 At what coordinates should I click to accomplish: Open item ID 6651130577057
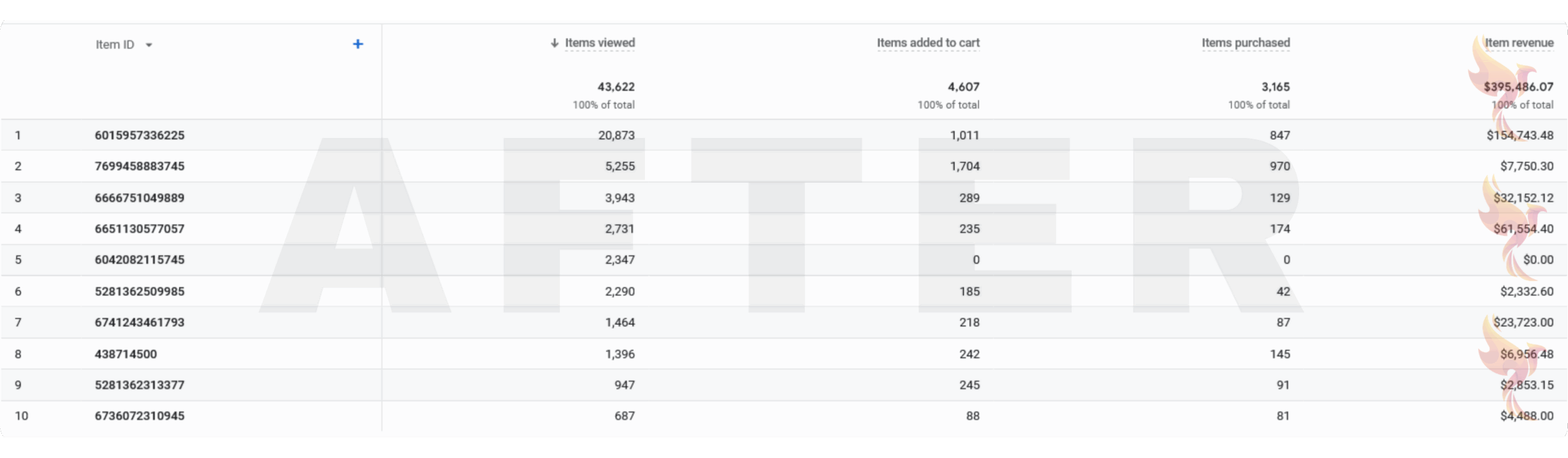coord(140,229)
